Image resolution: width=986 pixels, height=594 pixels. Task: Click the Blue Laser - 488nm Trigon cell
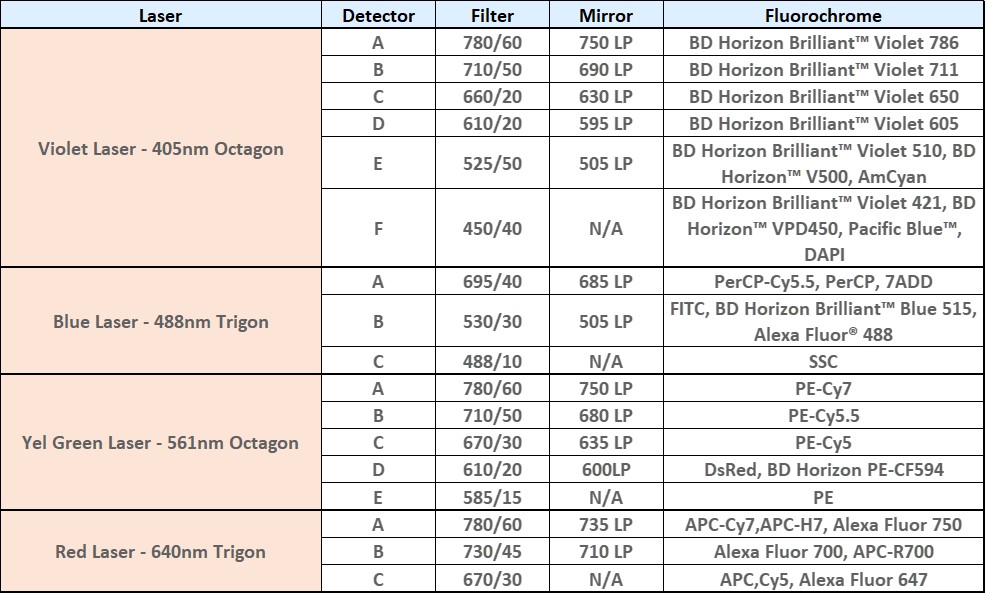click(x=161, y=322)
